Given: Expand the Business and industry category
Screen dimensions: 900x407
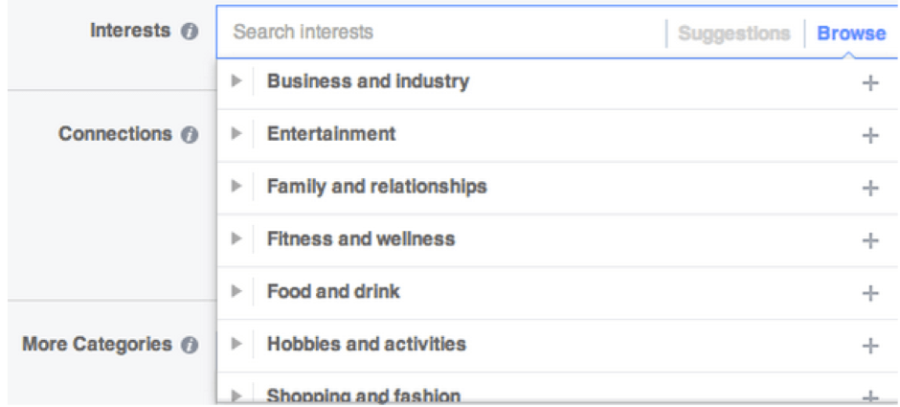Looking at the screenshot, I should pos(237,82).
